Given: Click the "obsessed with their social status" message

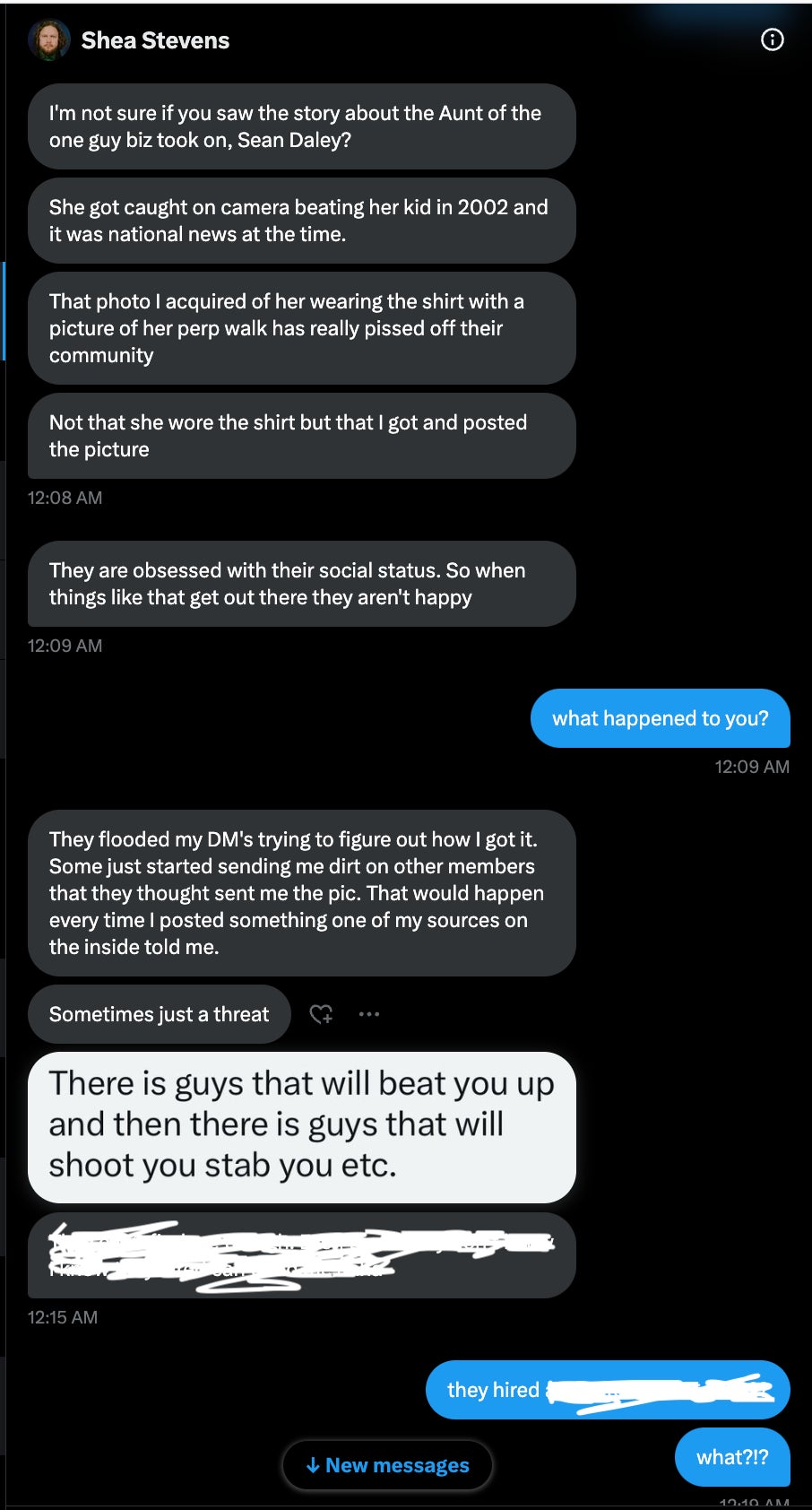Looking at the screenshot, I should (301, 584).
